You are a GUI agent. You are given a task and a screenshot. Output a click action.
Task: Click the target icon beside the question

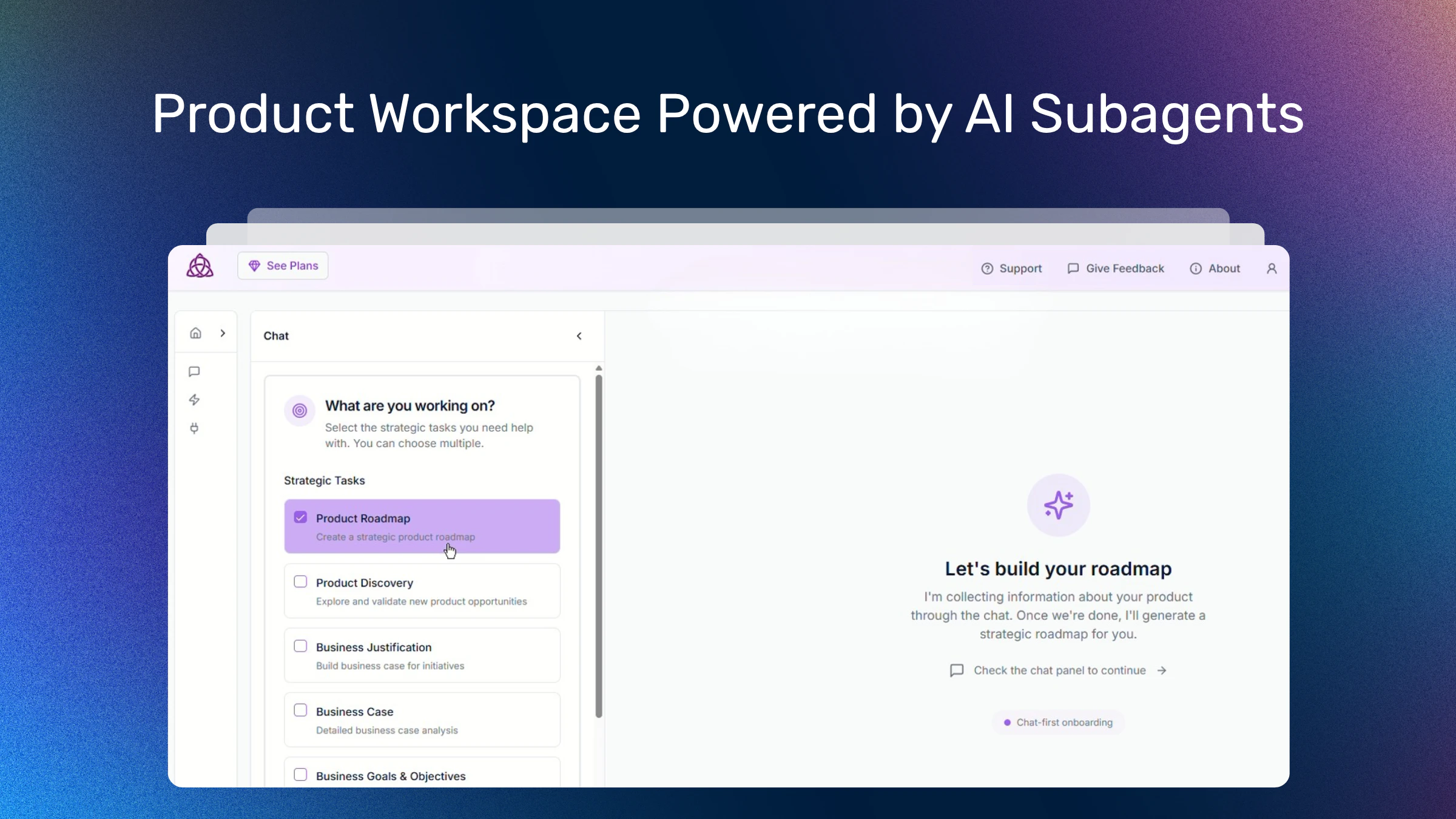click(300, 411)
